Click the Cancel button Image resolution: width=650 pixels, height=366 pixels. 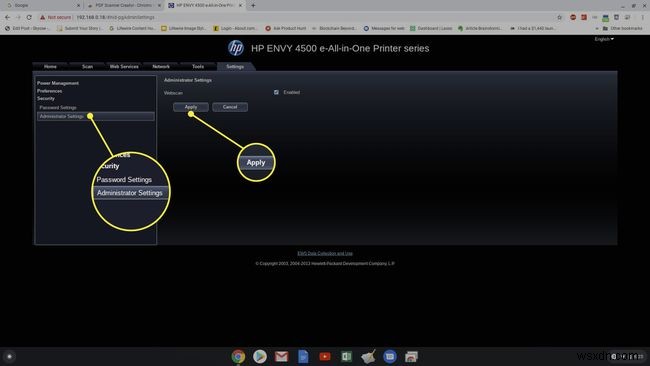230,107
